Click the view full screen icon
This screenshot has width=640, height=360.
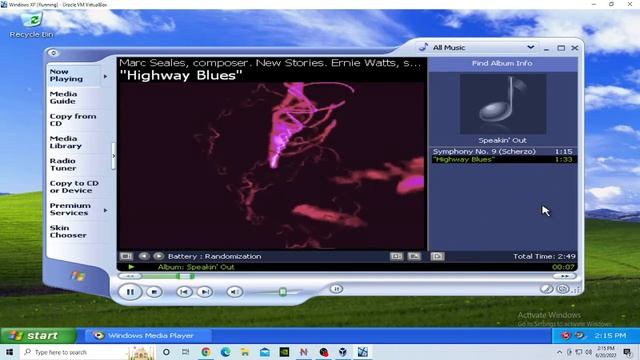[x=396, y=256]
